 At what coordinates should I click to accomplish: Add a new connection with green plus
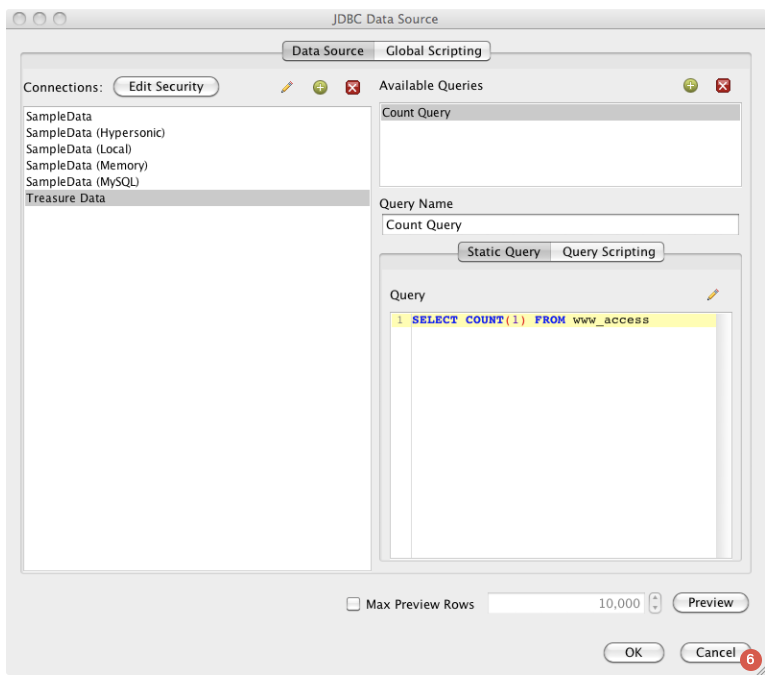click(x=320, y=87)
